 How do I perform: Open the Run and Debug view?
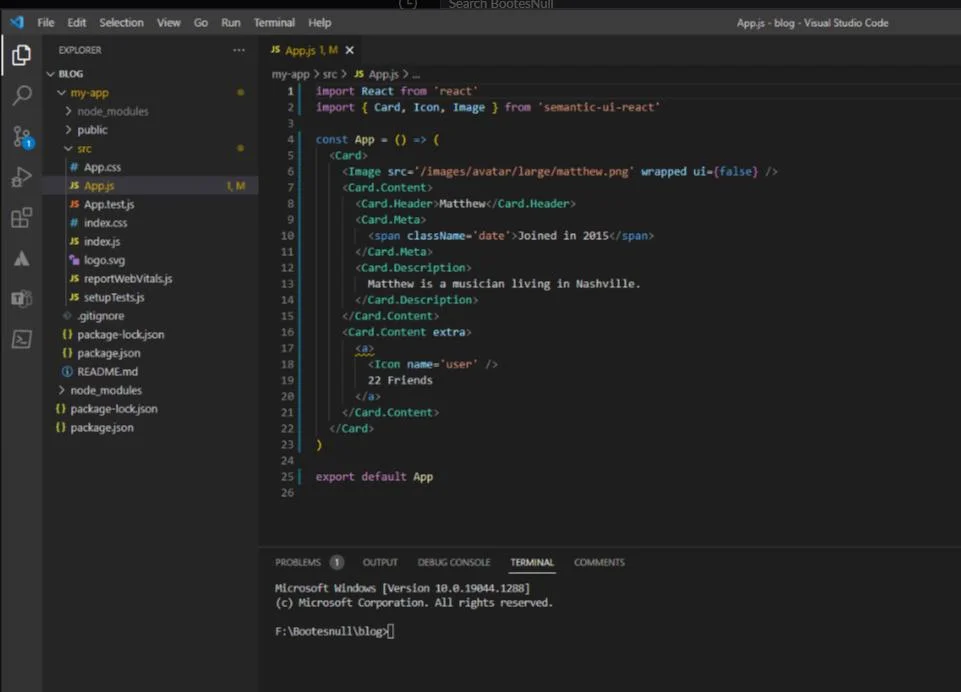pyautogui.click(x=21, y=177)
